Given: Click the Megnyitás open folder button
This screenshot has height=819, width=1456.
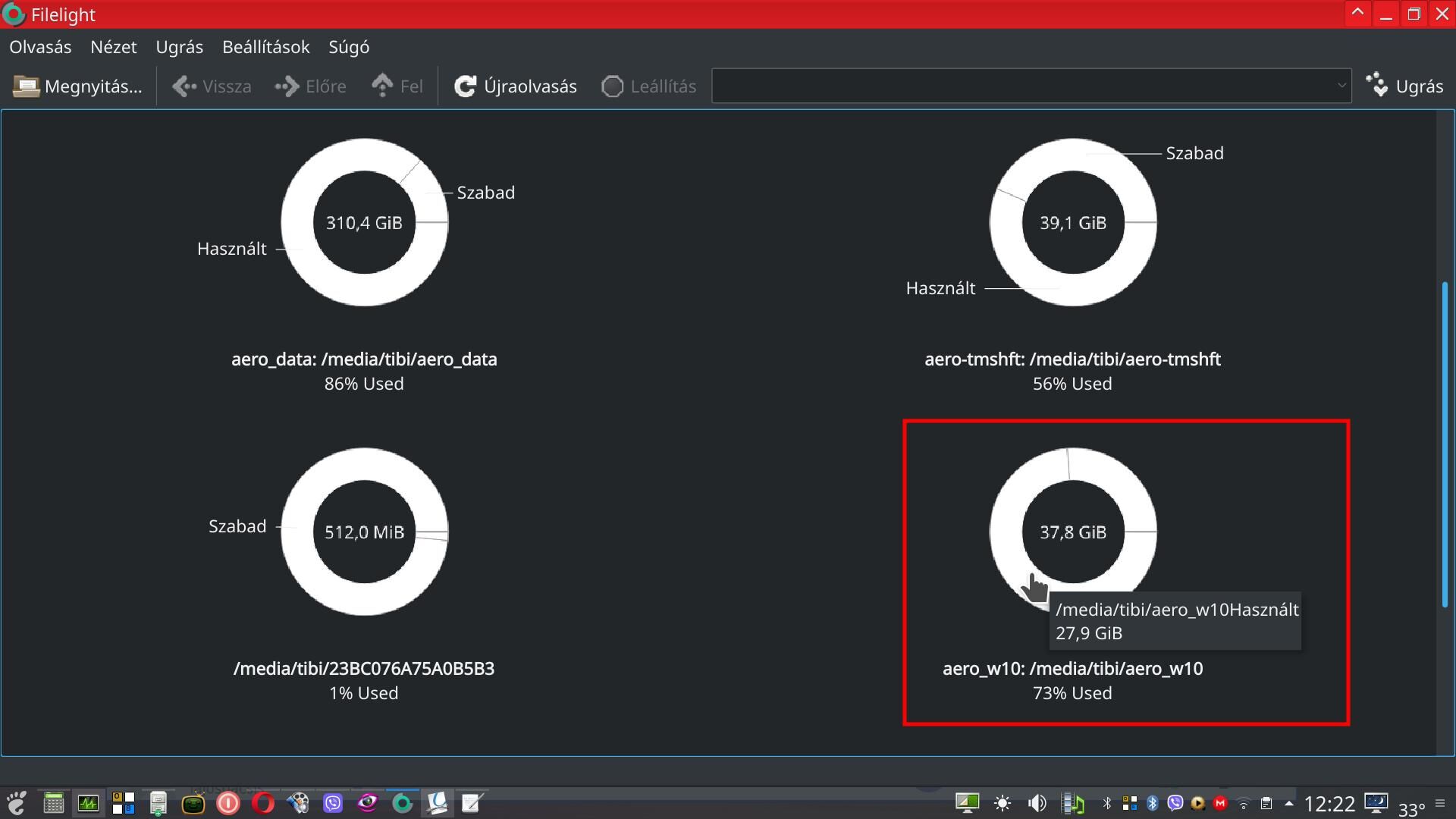Looking at the screenshot, I should click(x=78, y=86).
